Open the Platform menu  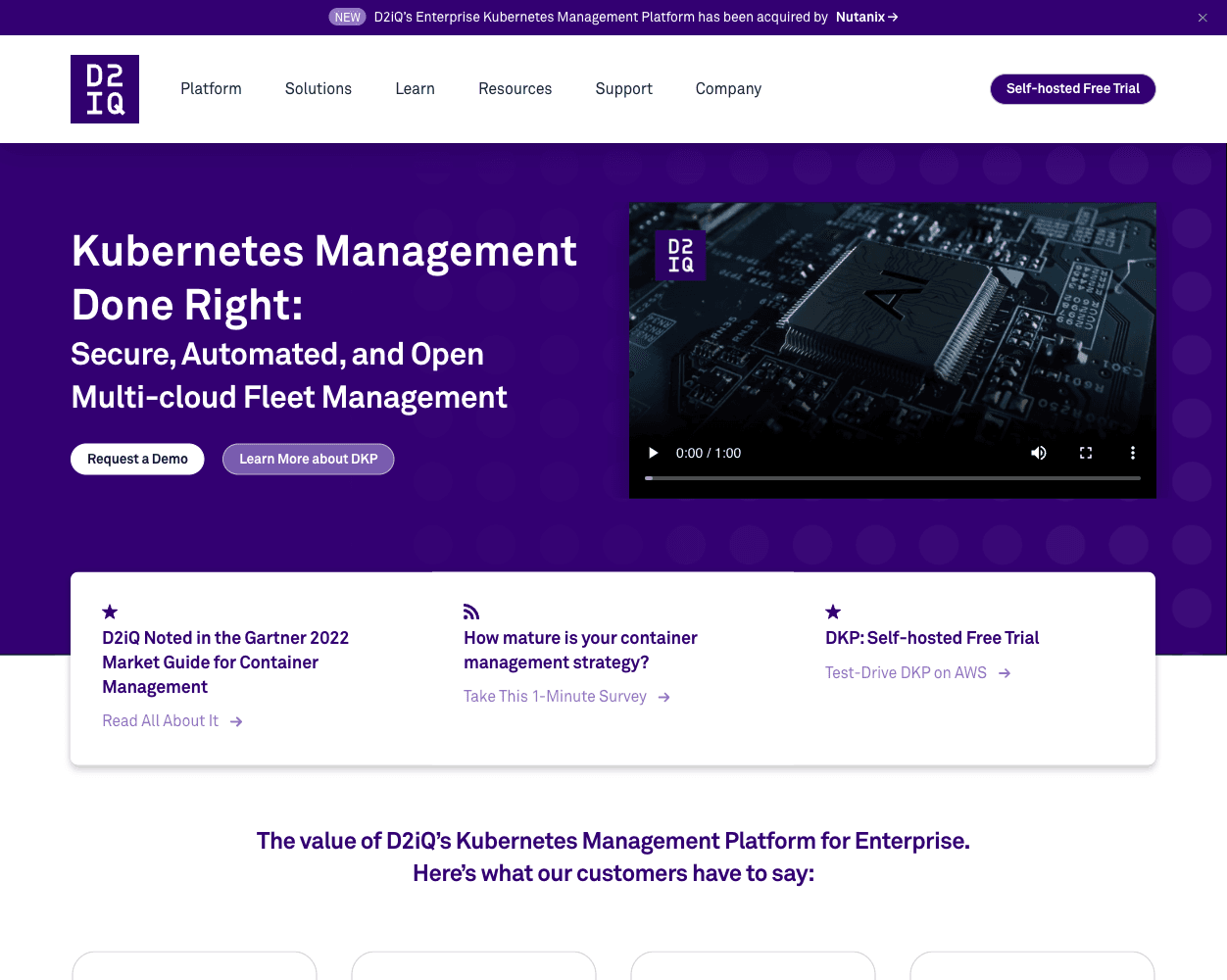pyautogui.click(x=211, y=89)
